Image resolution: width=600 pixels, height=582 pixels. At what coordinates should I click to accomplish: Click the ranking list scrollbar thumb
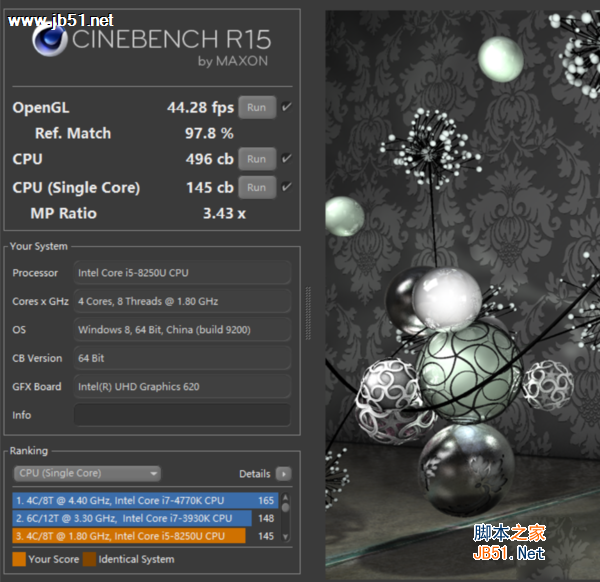[285, 507]
